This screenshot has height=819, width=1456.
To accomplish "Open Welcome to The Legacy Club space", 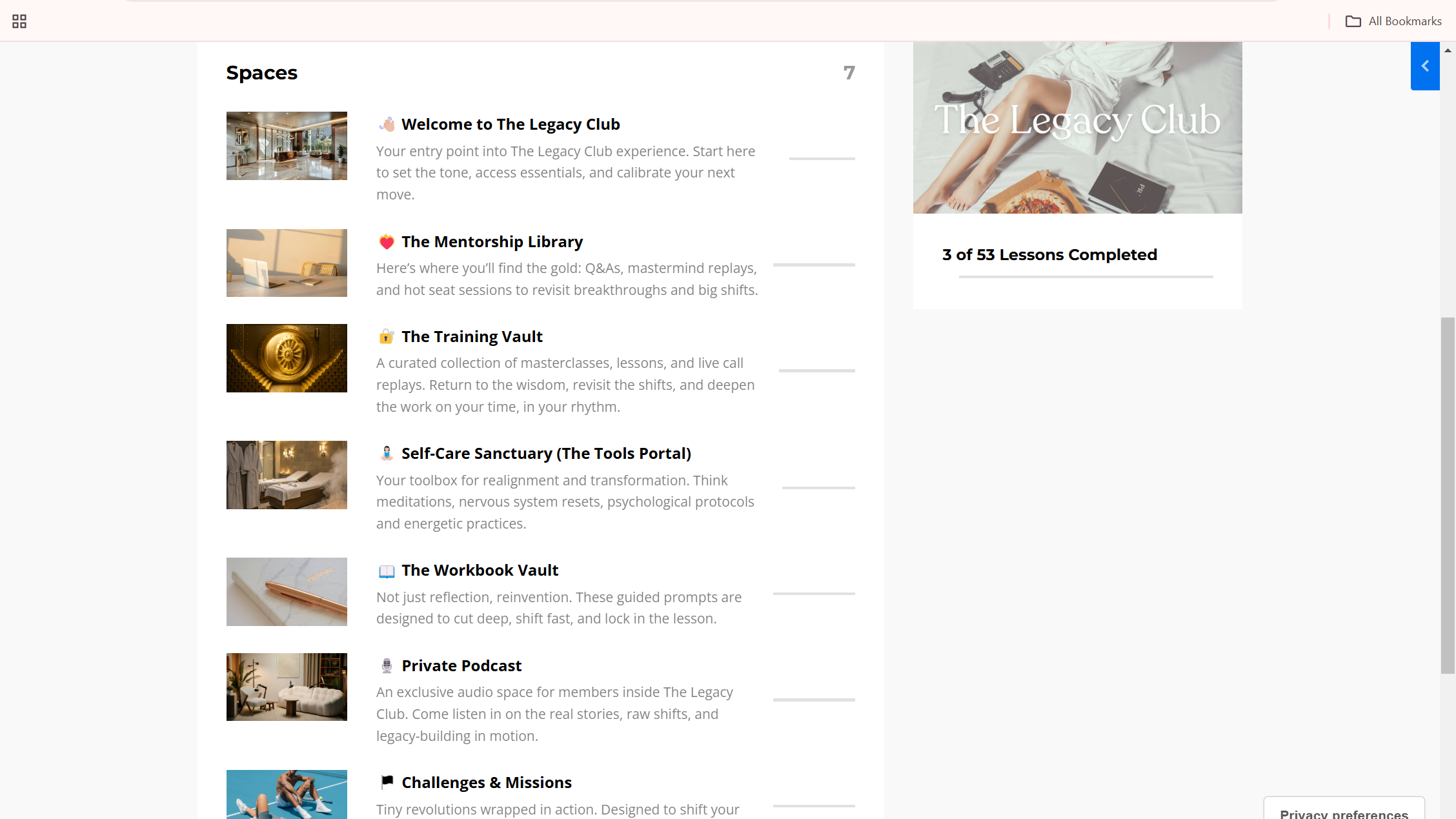I will (510, 124).
